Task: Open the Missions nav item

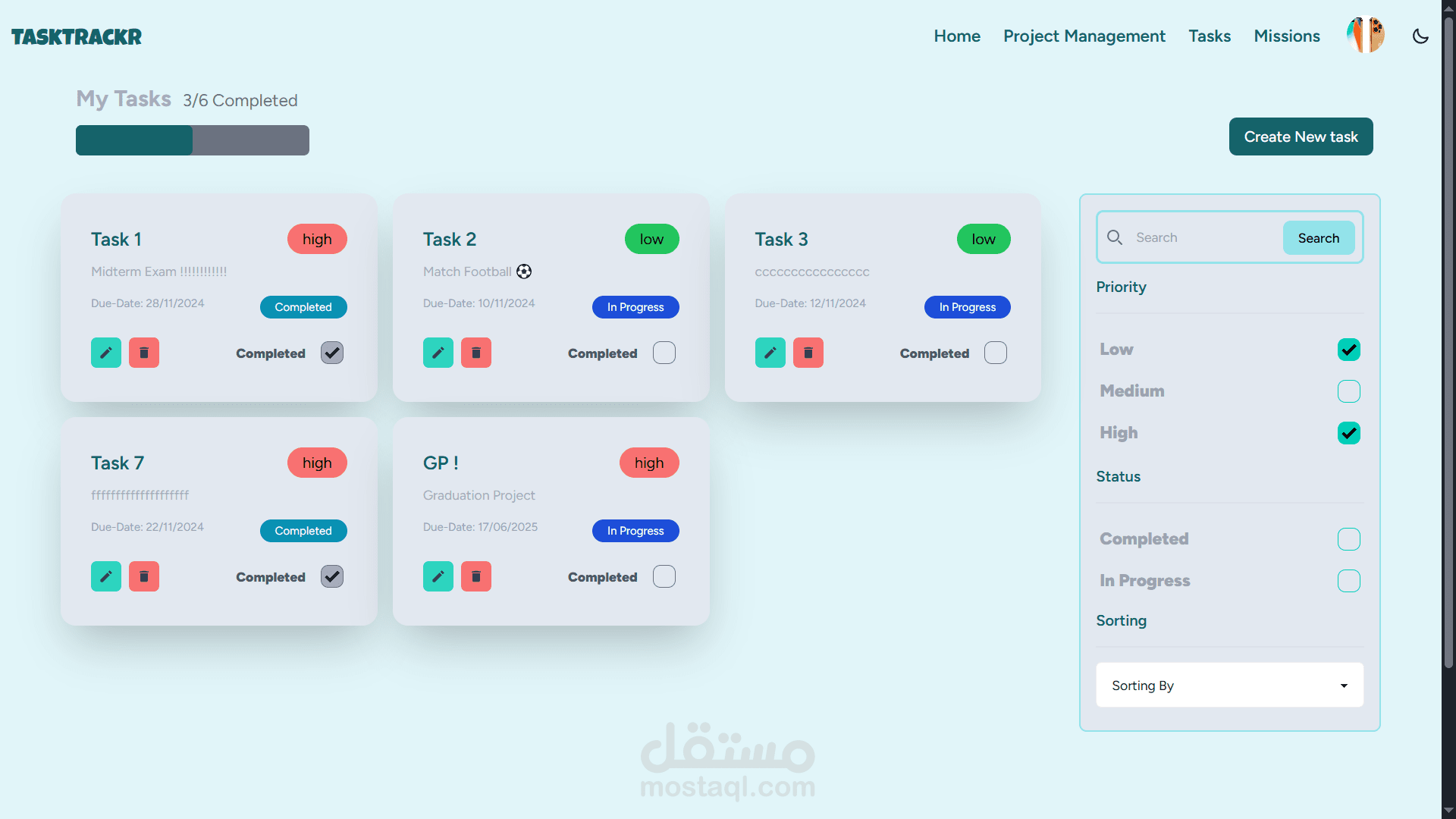Action: tap(1286, 36)
